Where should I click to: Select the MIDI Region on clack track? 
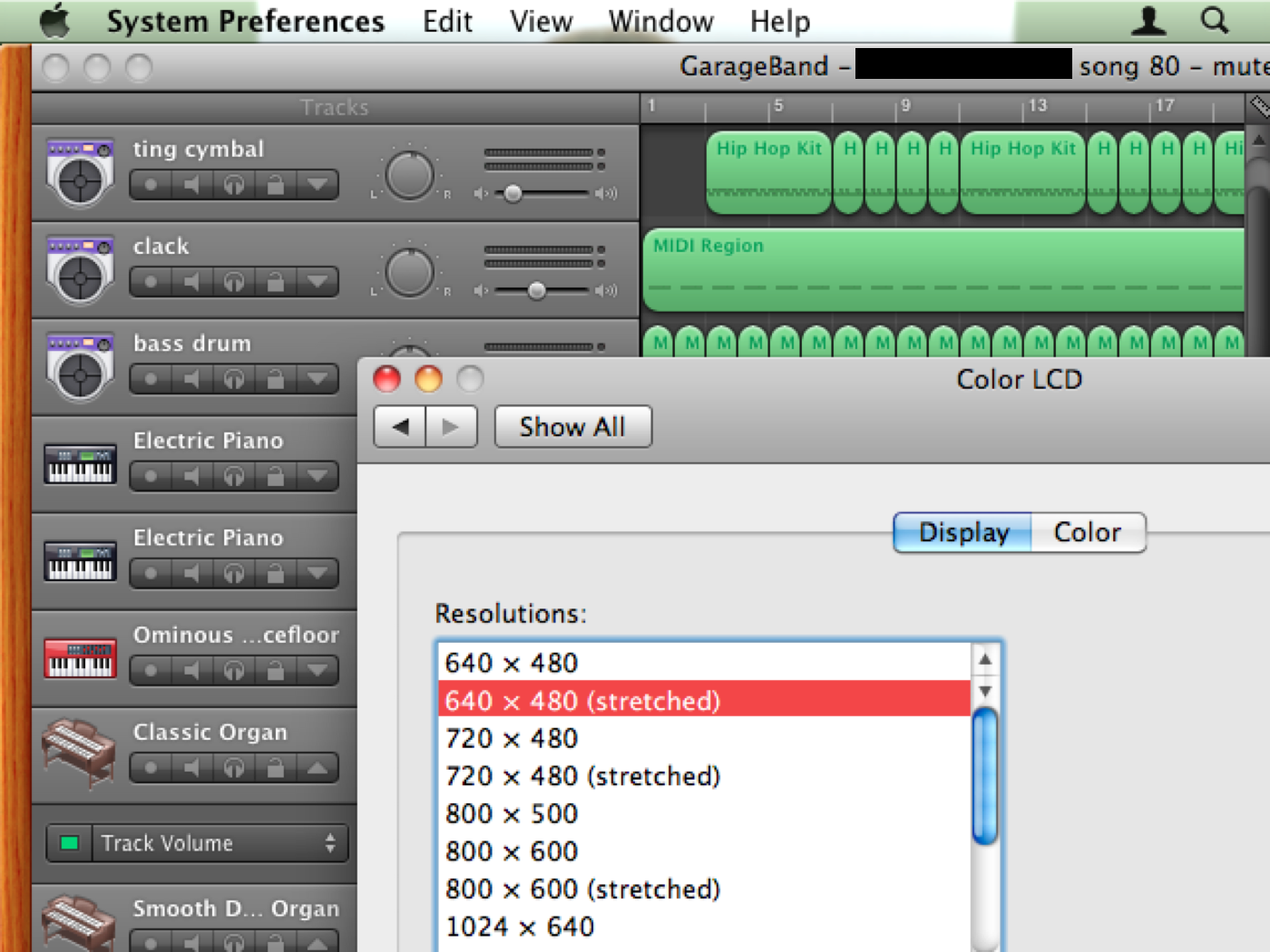click(x=943, y=270)
